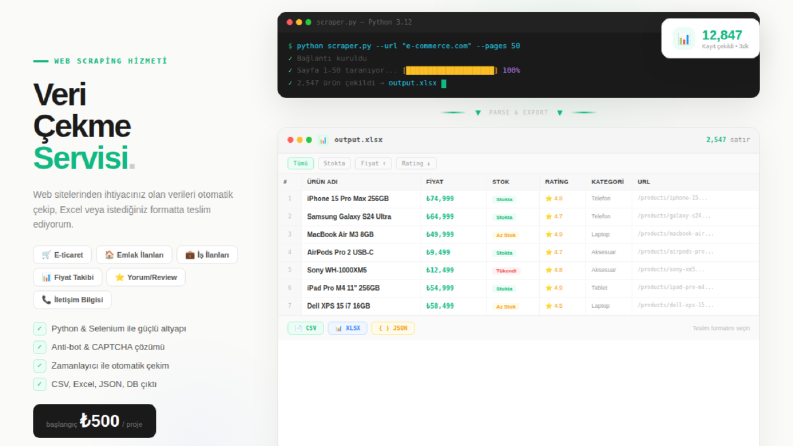Click the red close dot in terminal window
This screenshot has width=793, height=446.
point(290,22)
